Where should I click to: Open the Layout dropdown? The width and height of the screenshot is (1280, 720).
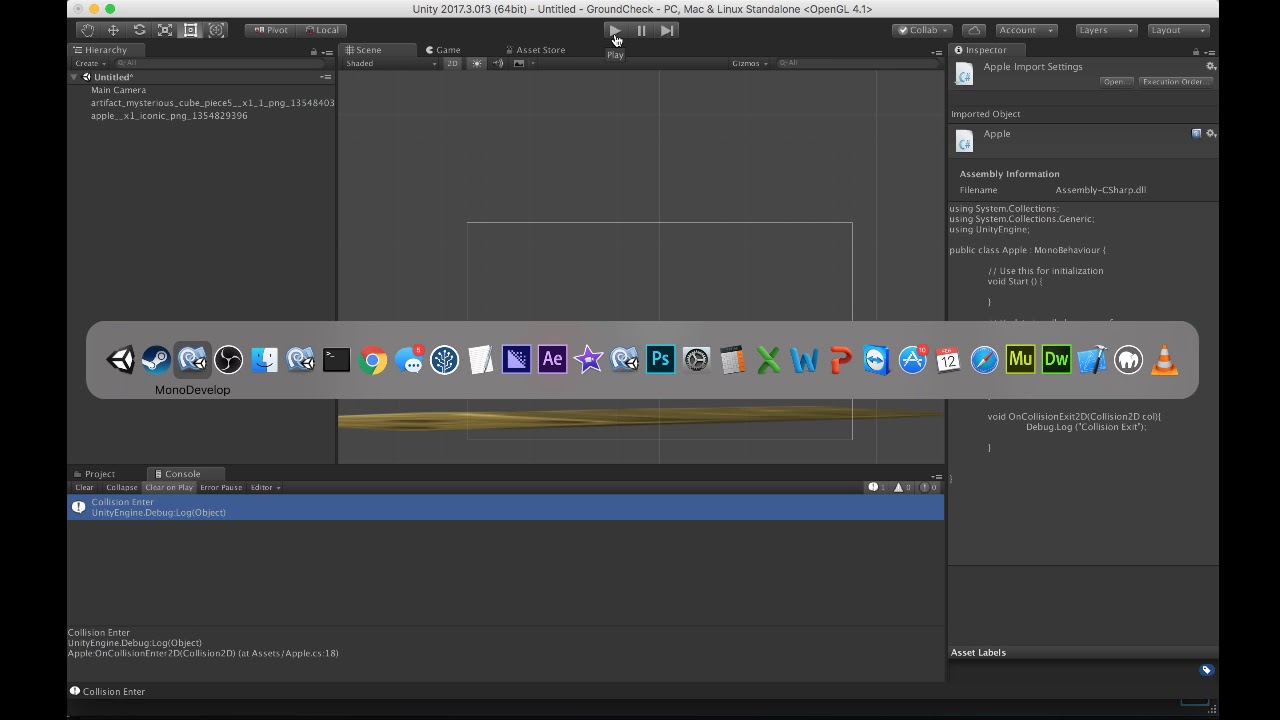1177,30
